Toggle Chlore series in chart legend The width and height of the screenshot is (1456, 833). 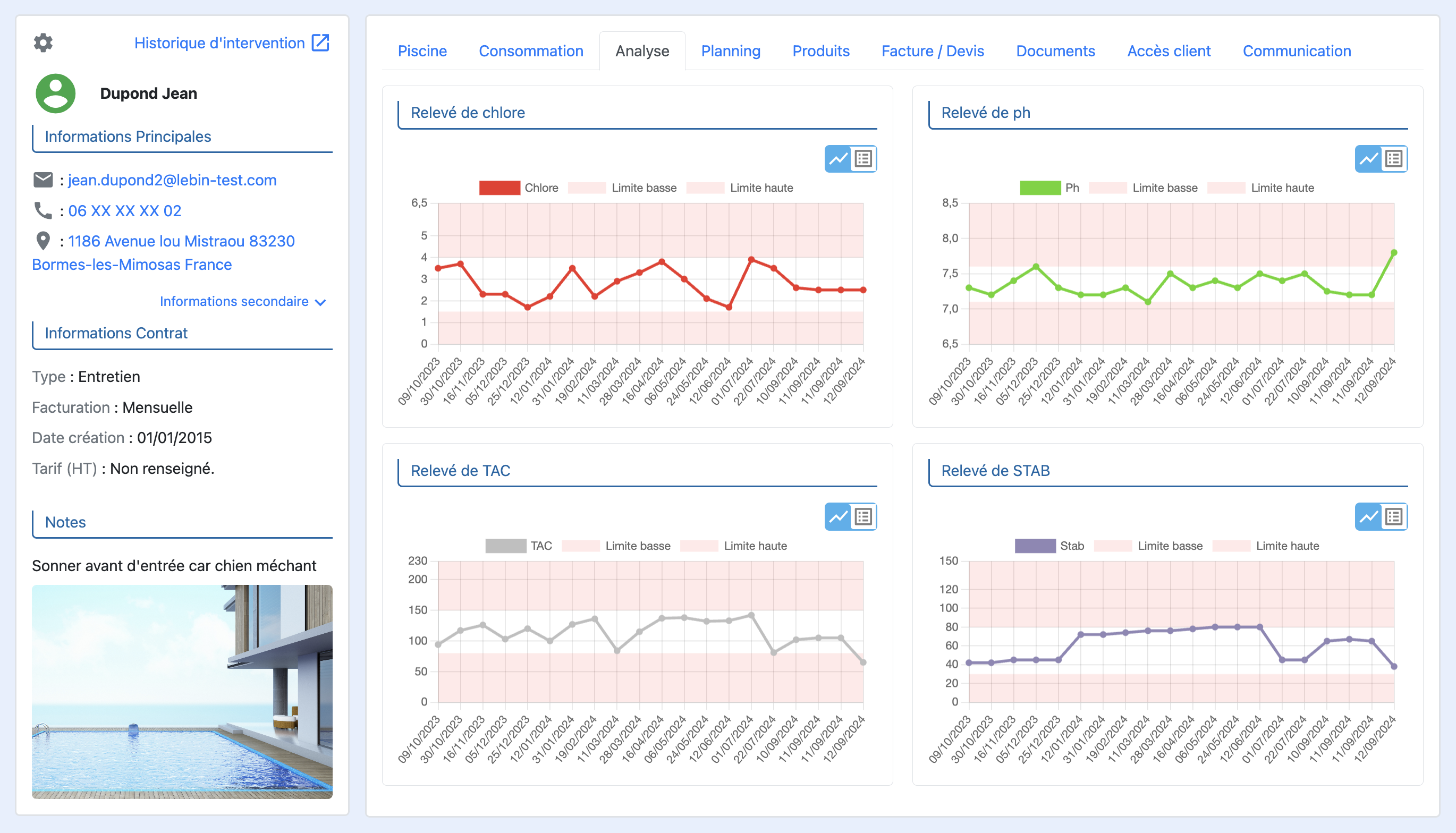click(x=500, y=188)
